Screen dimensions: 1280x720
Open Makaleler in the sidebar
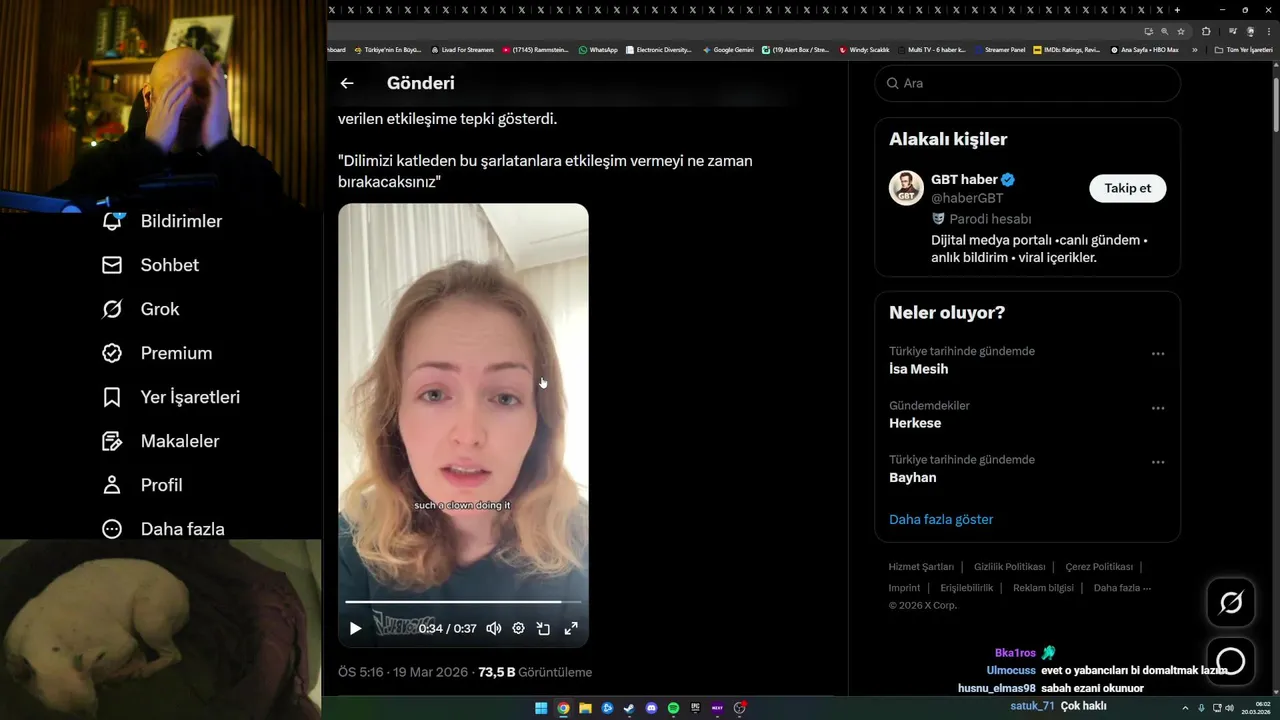click(x=160, y=441)
